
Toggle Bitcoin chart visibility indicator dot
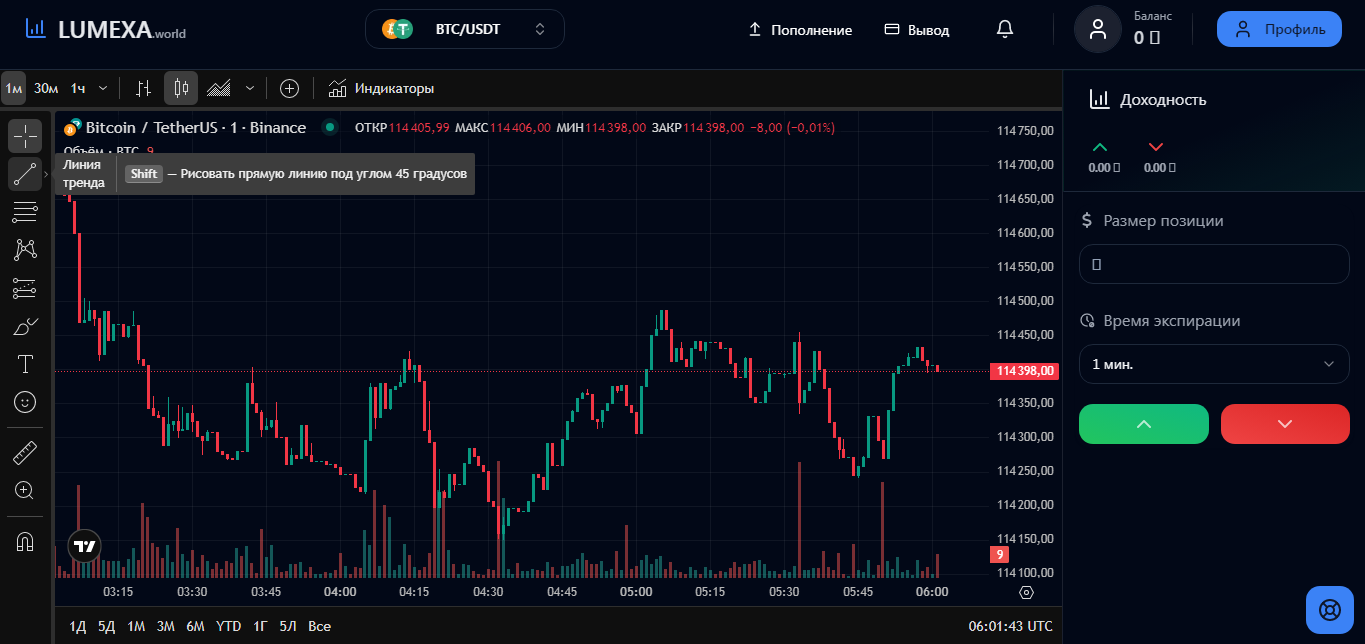point(330,128)
